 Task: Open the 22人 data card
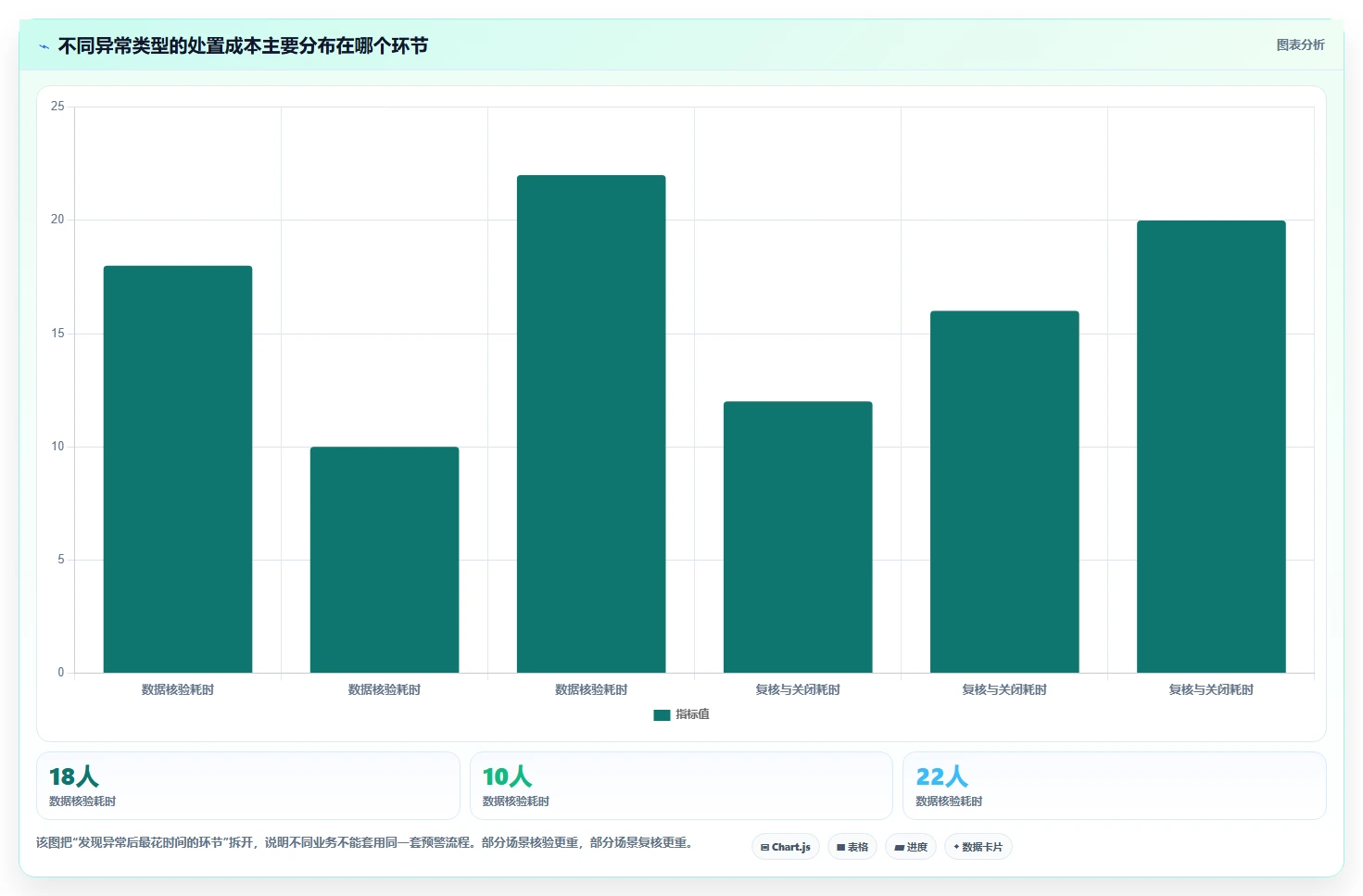(x=1115, y=786)
